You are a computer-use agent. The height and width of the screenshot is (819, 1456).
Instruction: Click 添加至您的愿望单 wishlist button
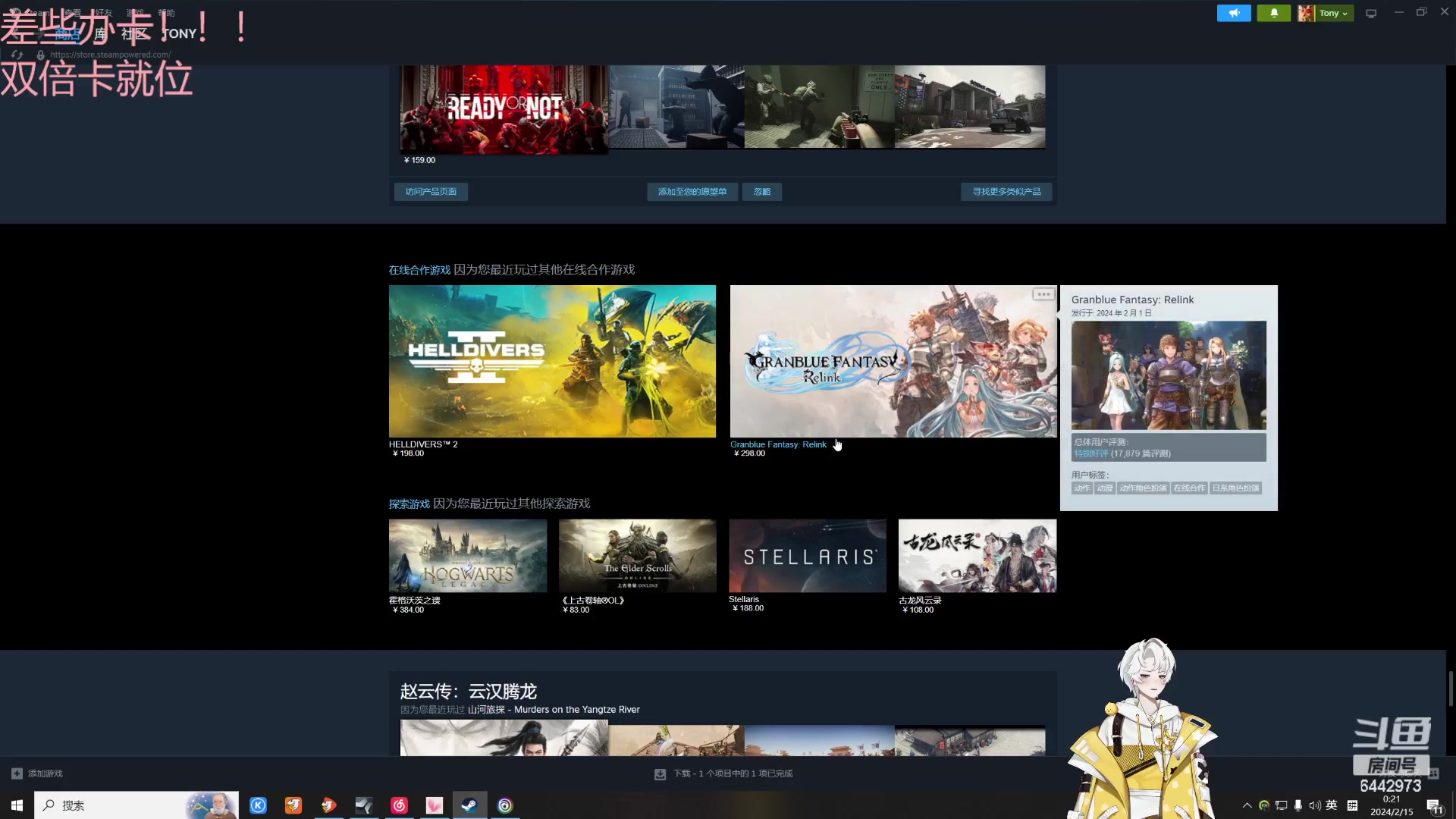(692, 192)
